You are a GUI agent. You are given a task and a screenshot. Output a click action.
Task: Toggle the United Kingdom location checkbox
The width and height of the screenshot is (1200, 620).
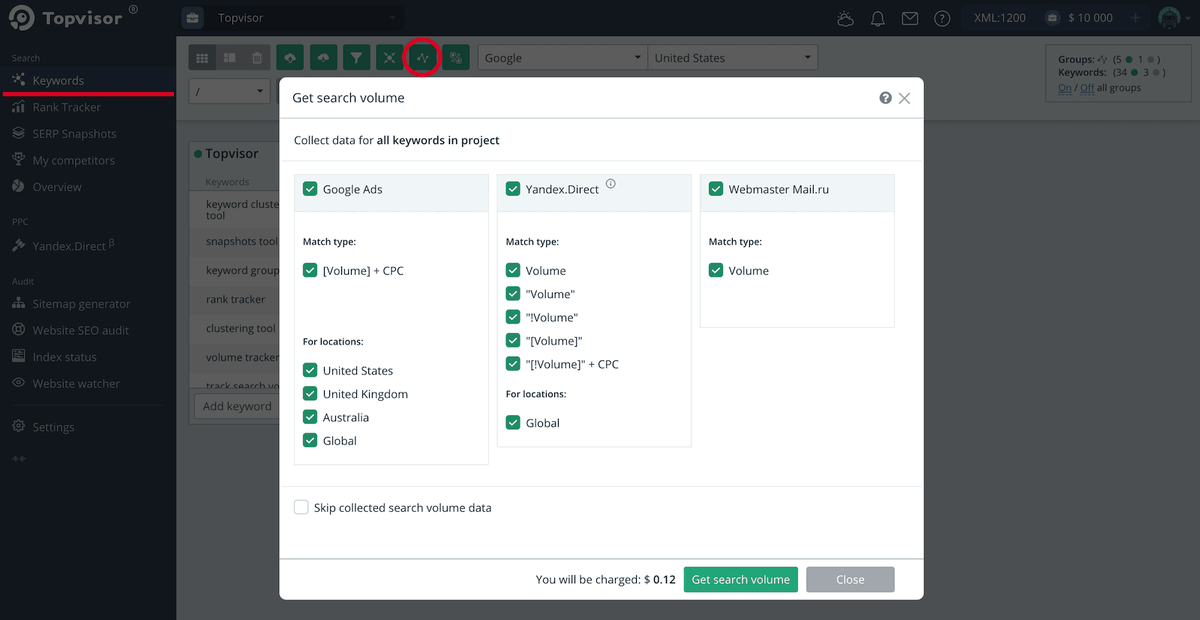click(x=310, y=394)
